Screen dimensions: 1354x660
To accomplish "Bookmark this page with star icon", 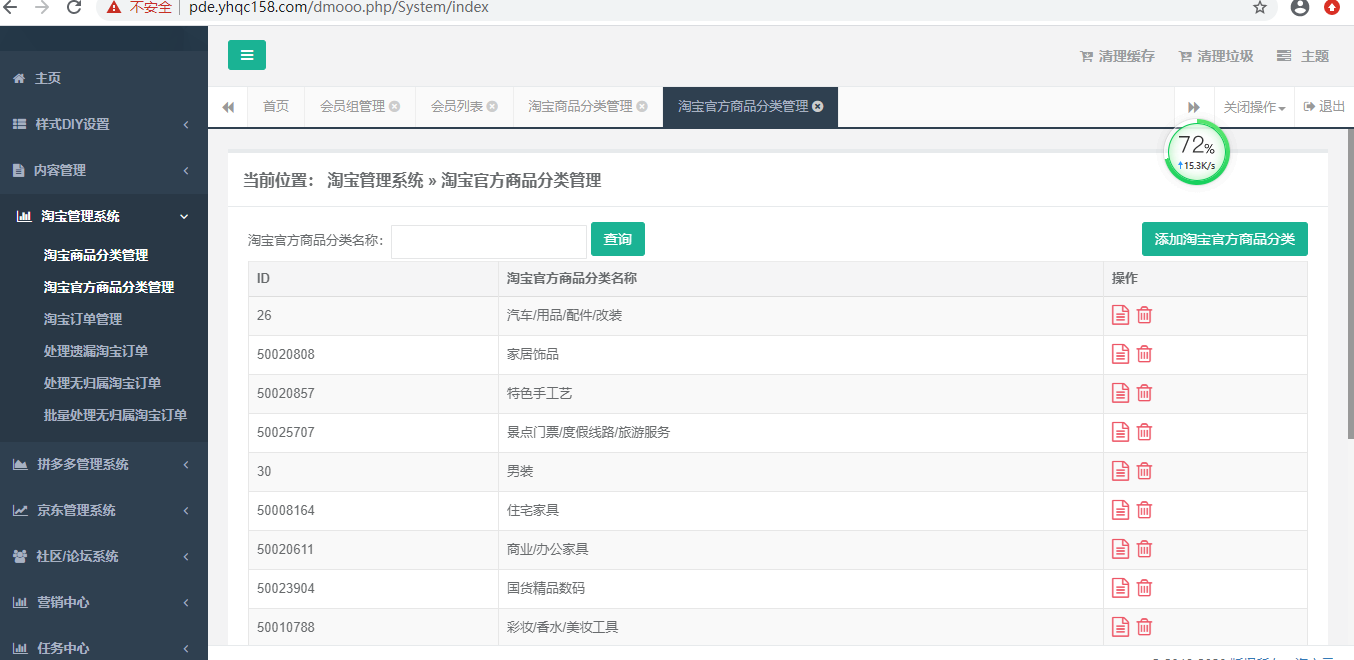I will click(x=1260, y=8).
